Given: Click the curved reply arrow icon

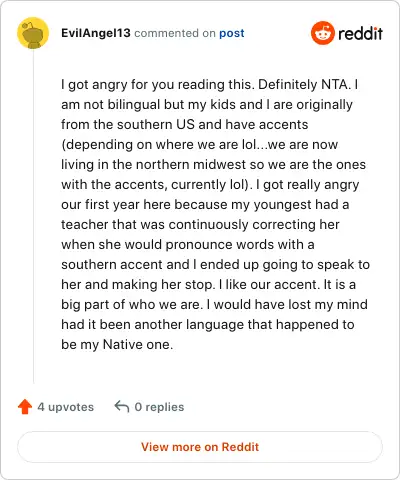Looking at the screenshot, I should click(122, 407).
